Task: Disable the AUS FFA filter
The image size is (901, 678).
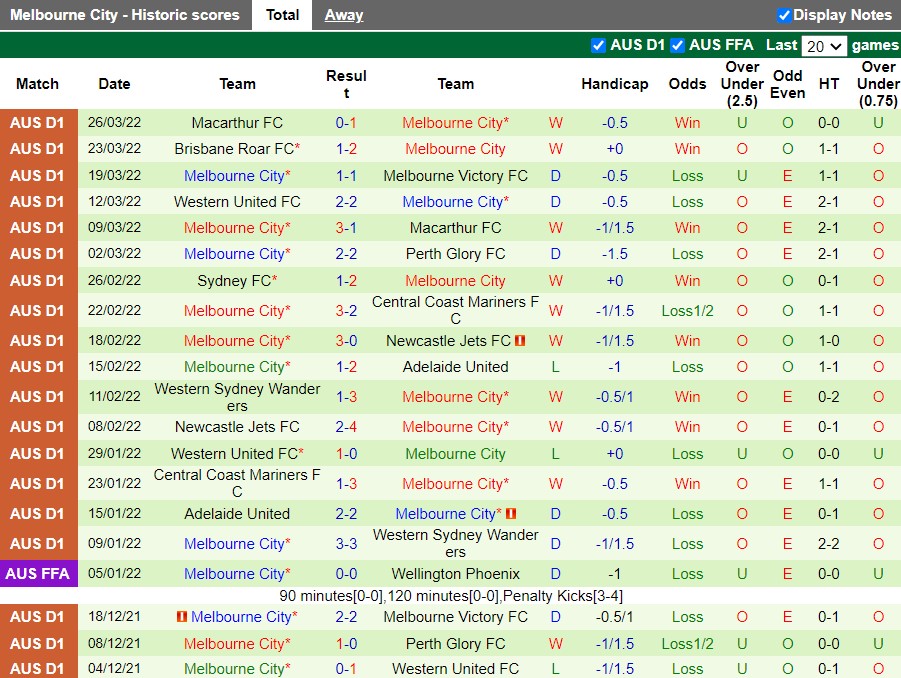Action: pos(677,45)
